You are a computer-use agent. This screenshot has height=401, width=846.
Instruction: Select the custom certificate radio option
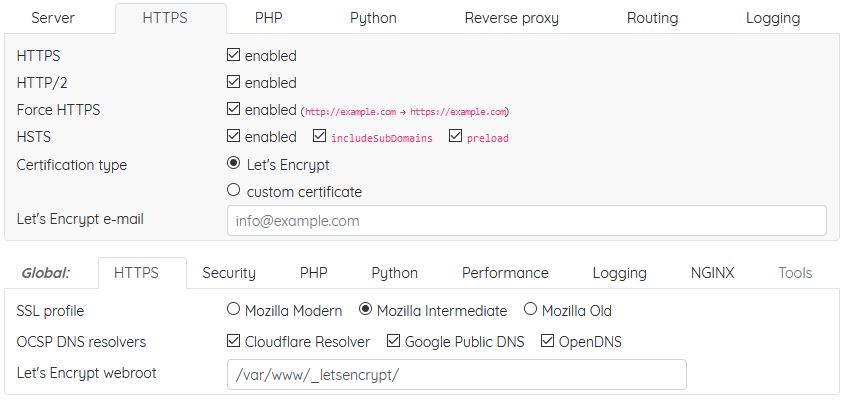pos(234,190)
